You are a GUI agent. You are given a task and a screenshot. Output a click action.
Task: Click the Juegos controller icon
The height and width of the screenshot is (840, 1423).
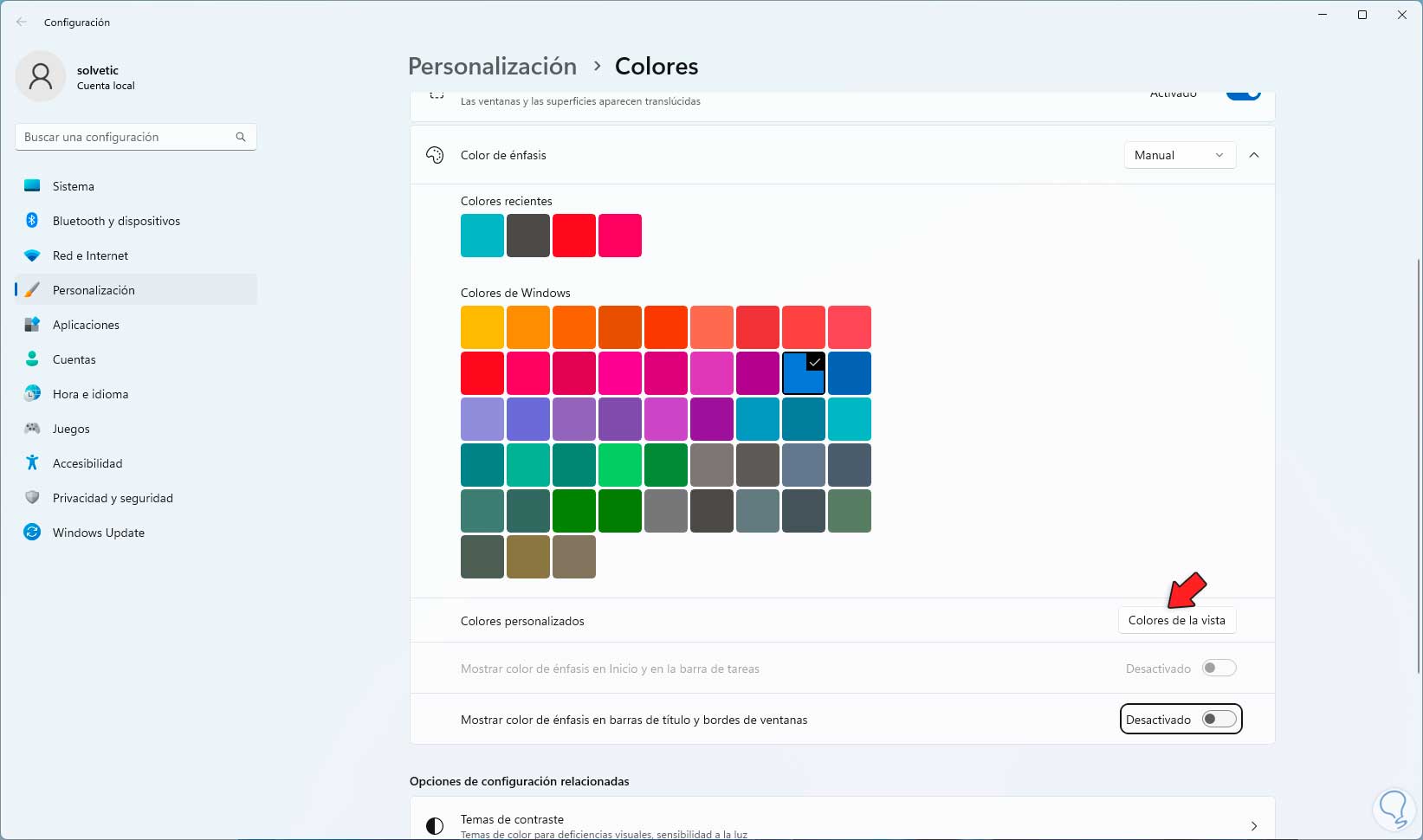point(32,429)
